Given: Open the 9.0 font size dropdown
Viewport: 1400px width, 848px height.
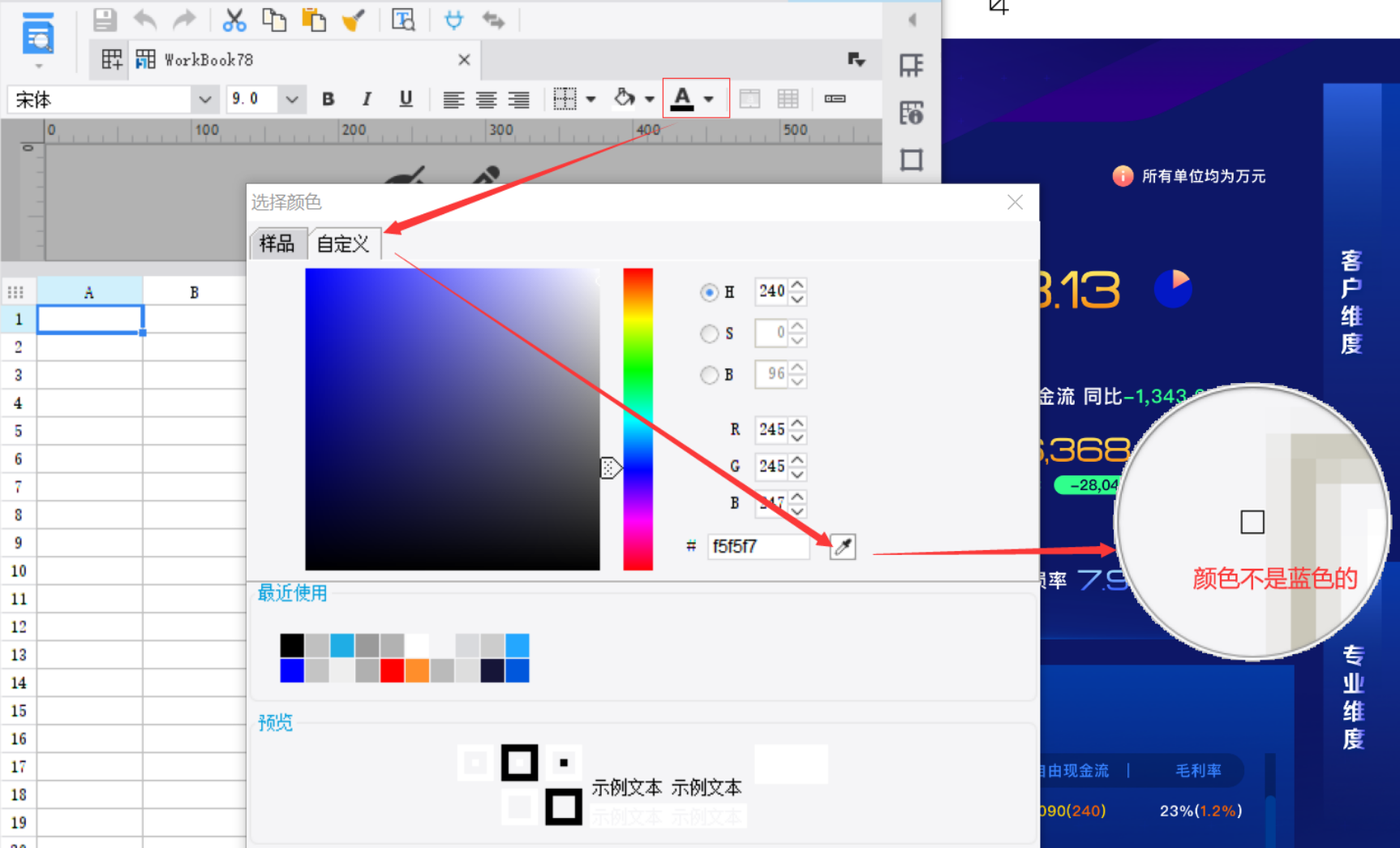Looking at the screenshot, I should point(292,99).
